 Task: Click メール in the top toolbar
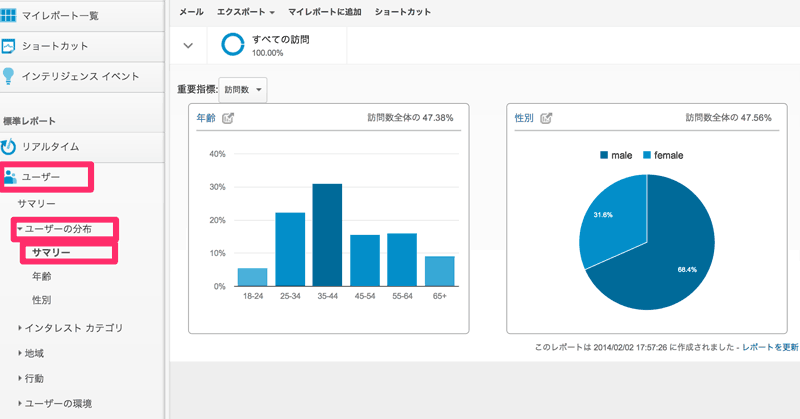(x=191, y=12)
